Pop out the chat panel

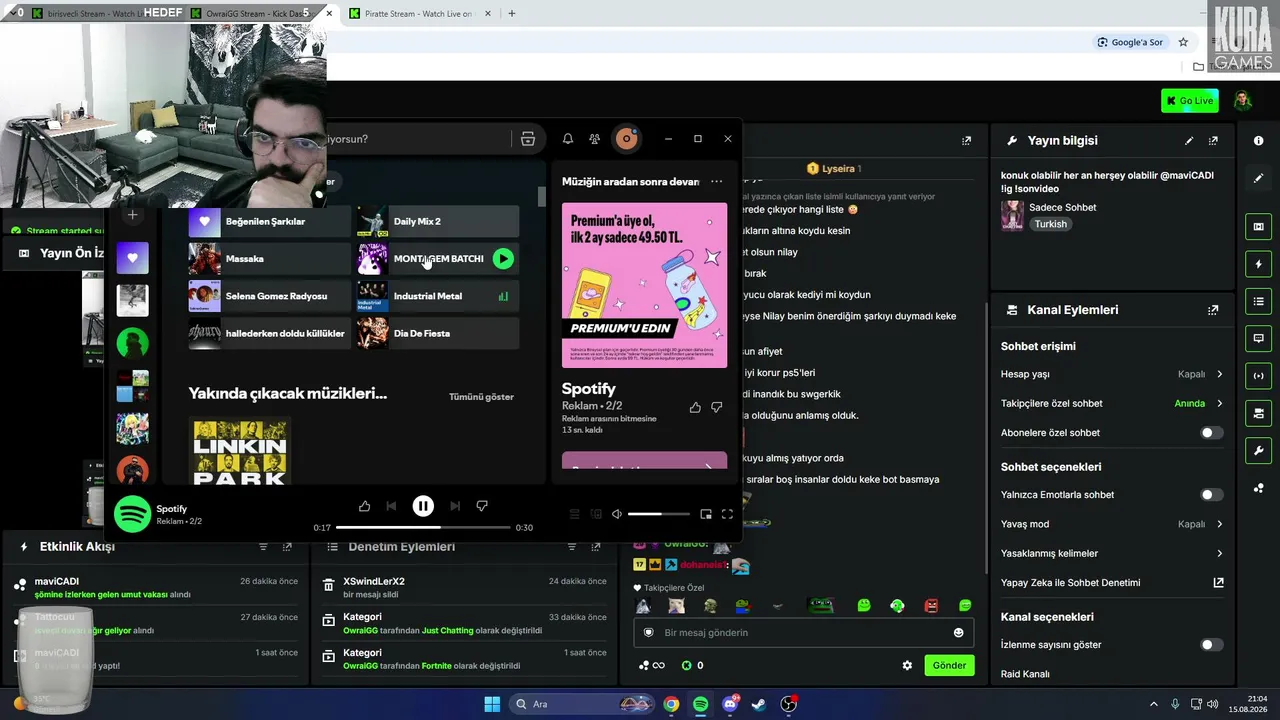966,141
